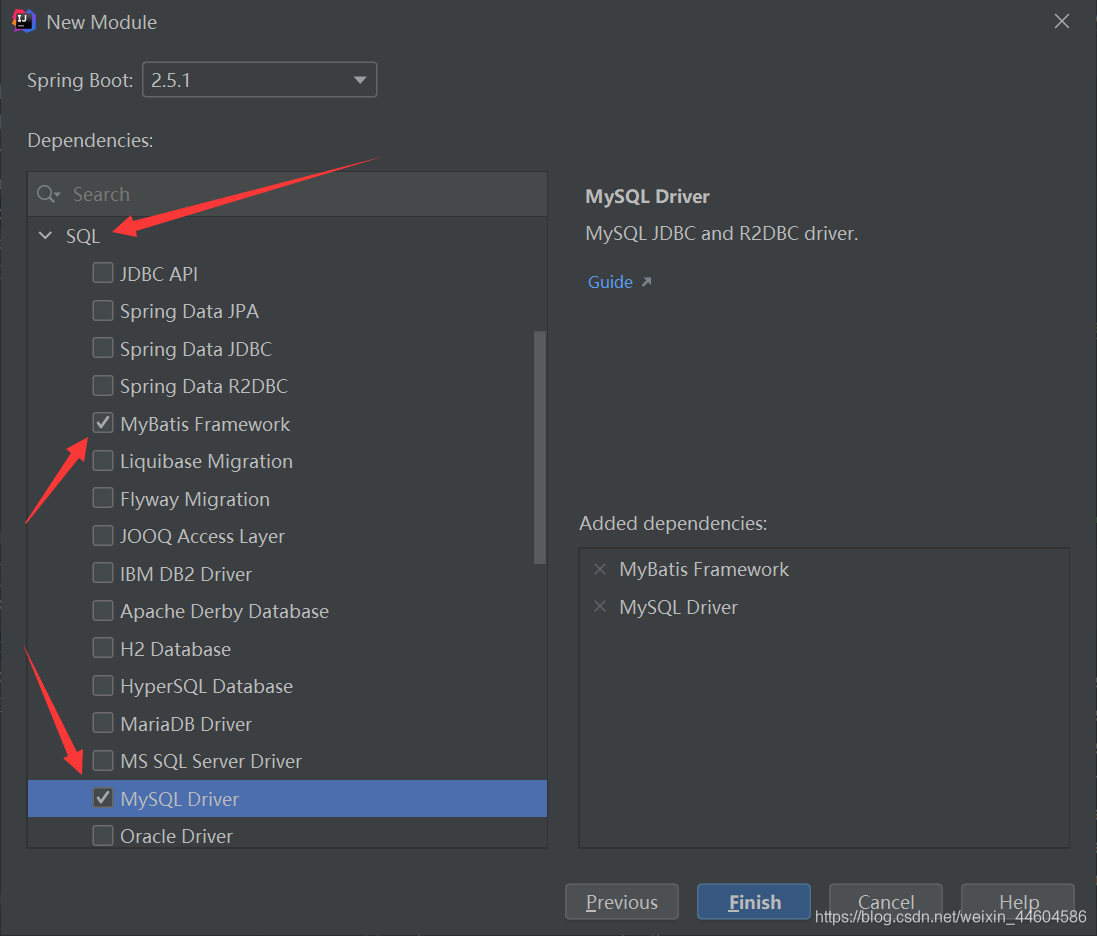
Task: Select the Spring Data JPA label text
Action: [x=189, y=311]
